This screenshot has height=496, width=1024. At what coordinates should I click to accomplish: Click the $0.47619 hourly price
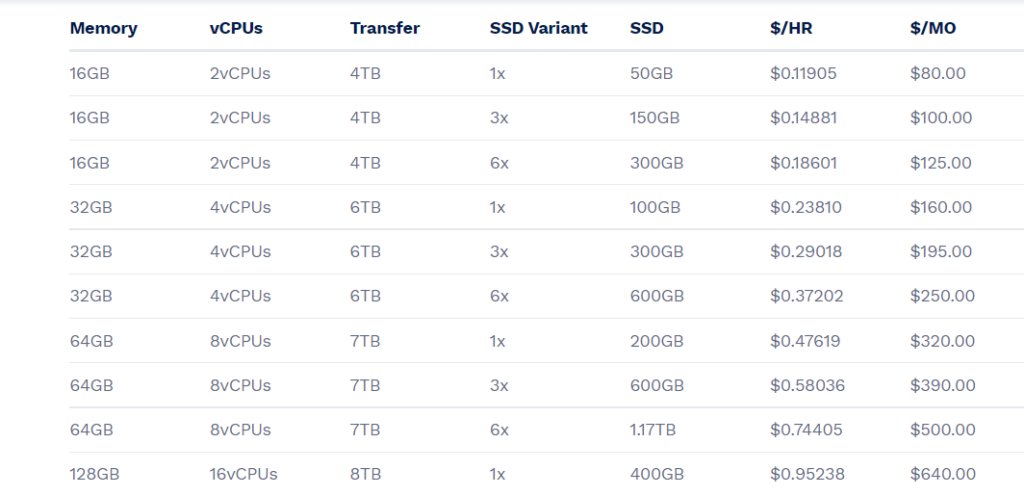(805, 341)
